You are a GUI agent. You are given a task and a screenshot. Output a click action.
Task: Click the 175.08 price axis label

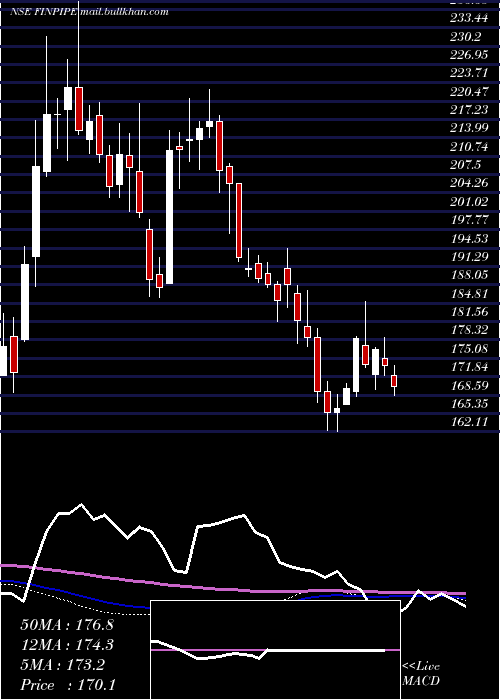(x=468, y=349)
